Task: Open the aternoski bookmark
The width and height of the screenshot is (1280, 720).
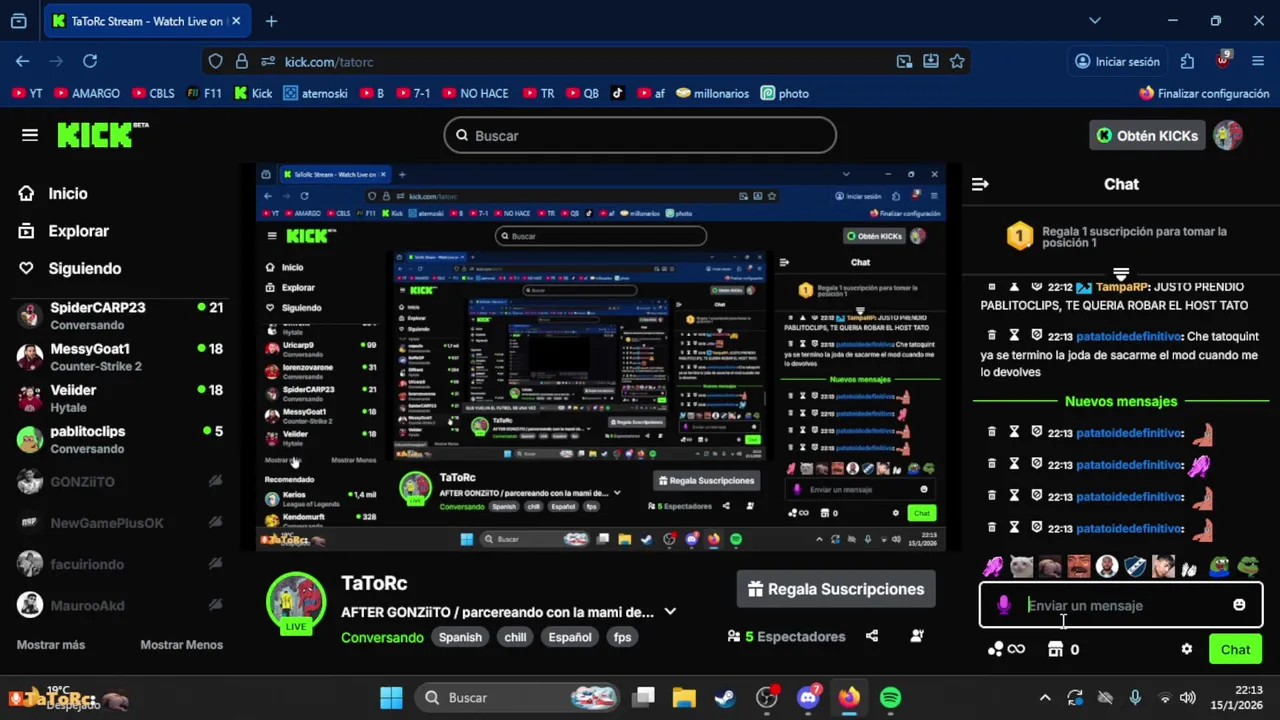Action: (315, 93)
